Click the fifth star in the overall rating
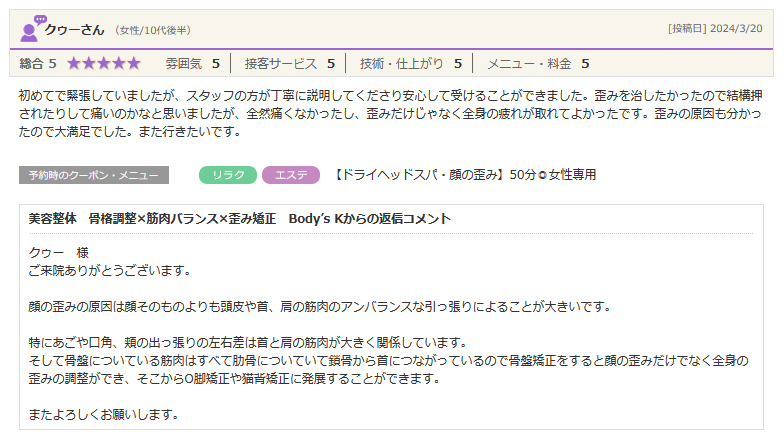This screenshot has width=784, height=435. (133, 63)
